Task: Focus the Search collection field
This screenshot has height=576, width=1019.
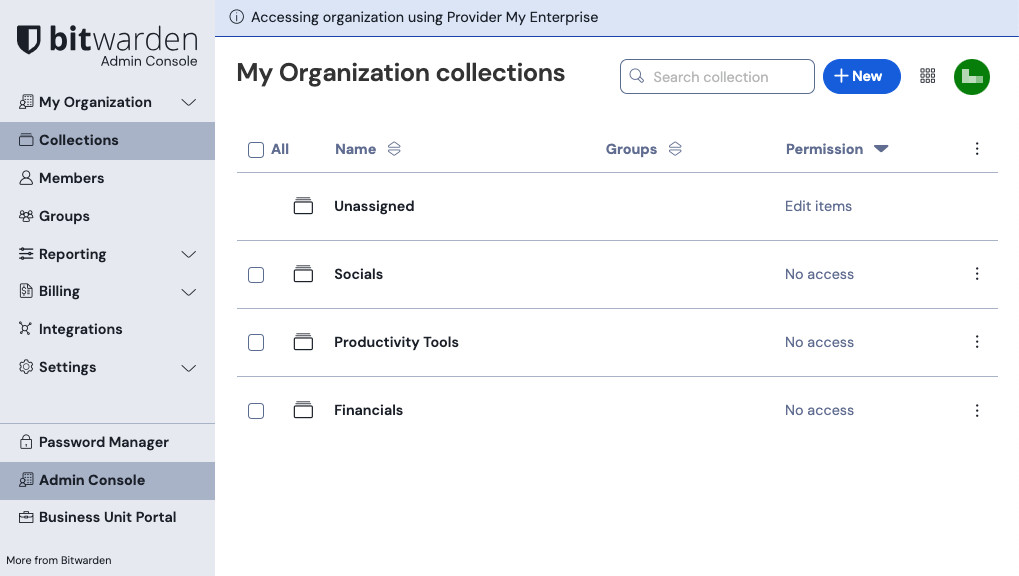Action: click(727, 77)
